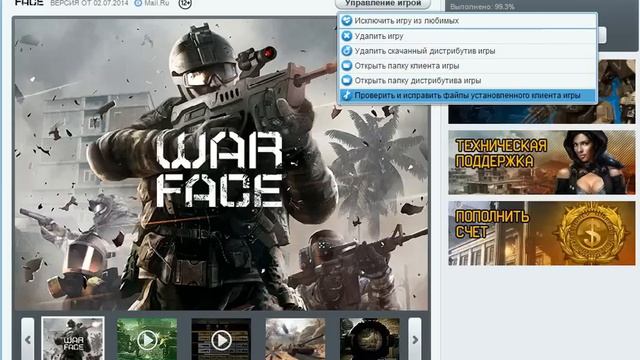
Task: Click Проверить и исправить файлы установленного клиента
Action: 468,96
